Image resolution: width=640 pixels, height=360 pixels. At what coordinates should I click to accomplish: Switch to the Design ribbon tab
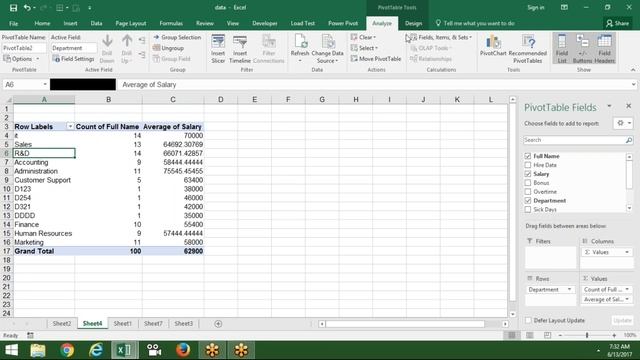pos(413,23)
